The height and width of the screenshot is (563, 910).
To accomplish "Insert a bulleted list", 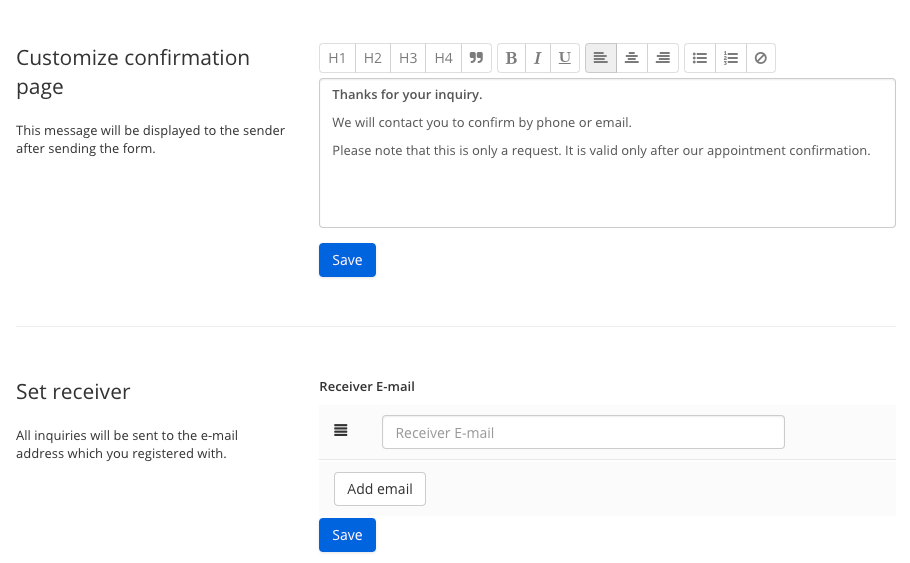I will 700,58.
